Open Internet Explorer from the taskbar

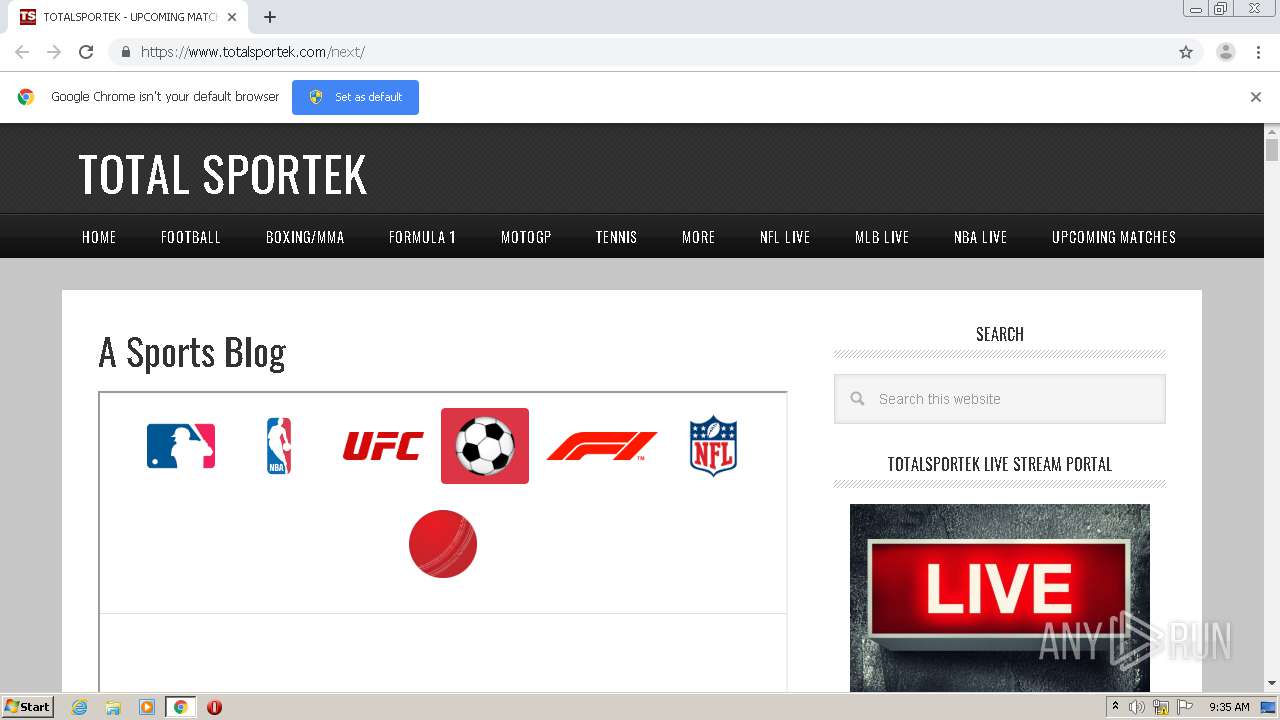(79, 707)
